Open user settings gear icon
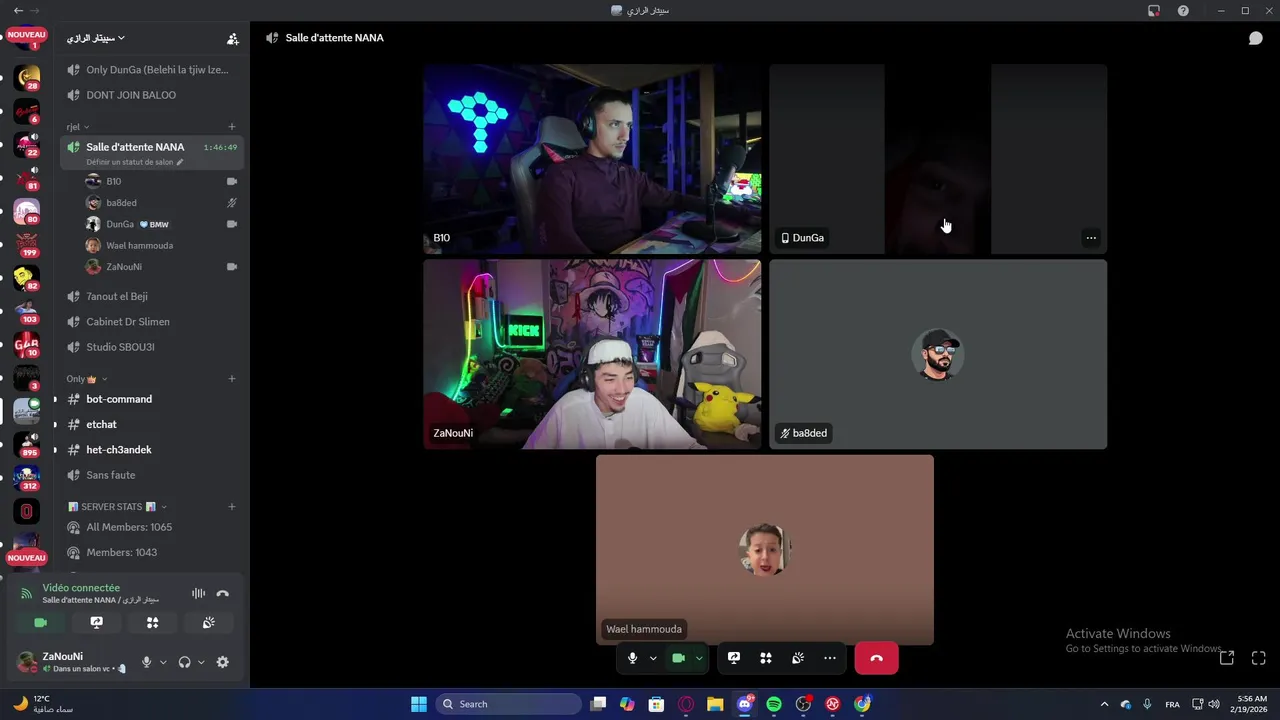The height and width of the screenshot is (720, 1280). point(222,662)
